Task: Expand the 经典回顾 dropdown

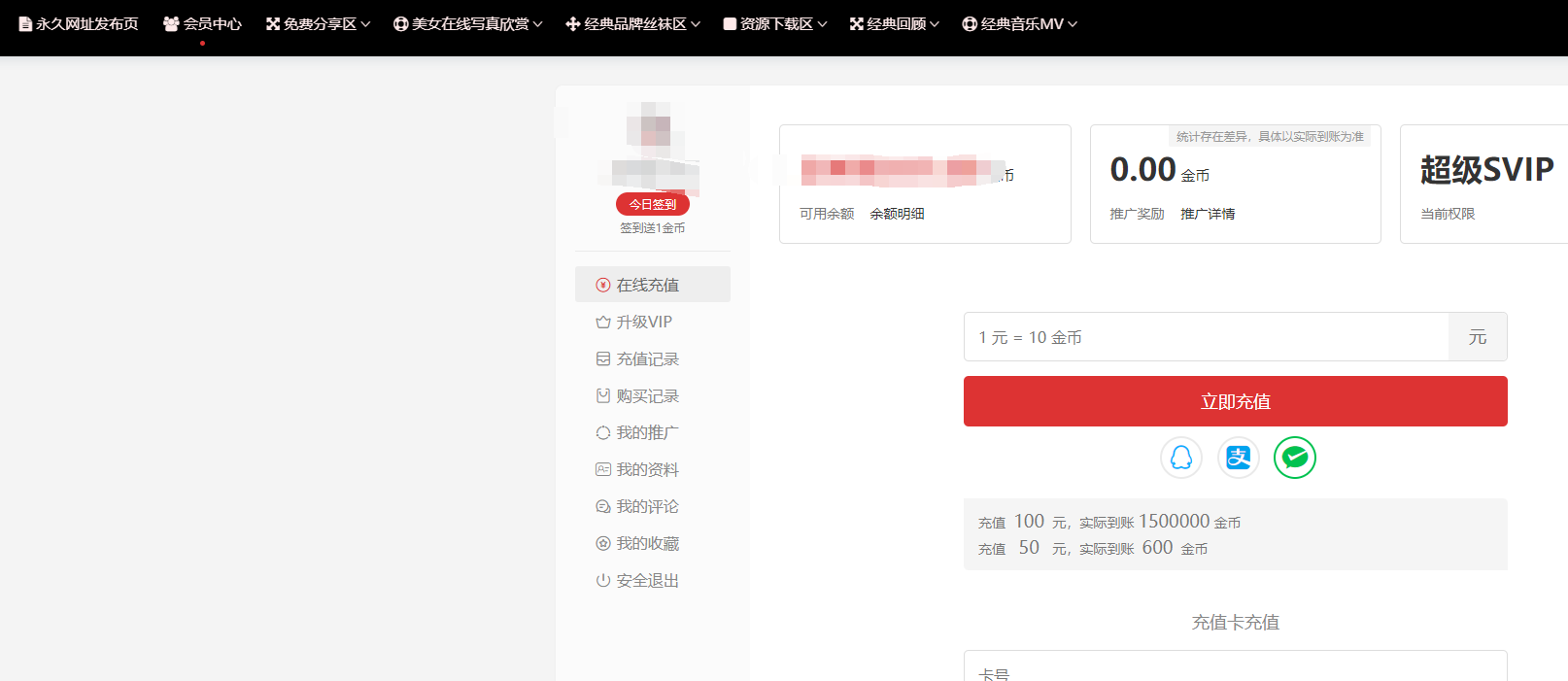Action: tap(895, 24)
